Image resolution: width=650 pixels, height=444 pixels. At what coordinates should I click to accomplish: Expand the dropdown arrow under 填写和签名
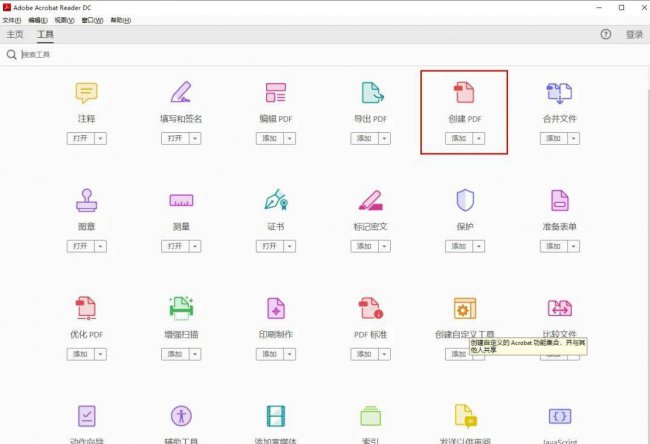pyautogui.click(x=195, y=138)
